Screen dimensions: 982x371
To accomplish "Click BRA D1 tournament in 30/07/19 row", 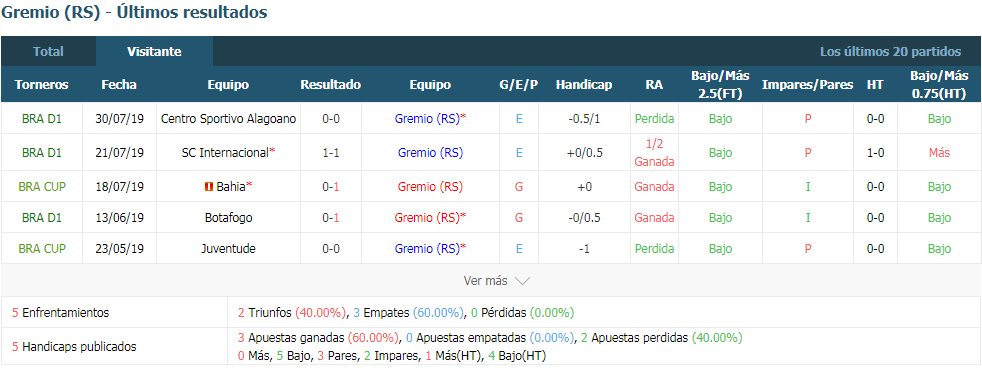I will (42, 118).
